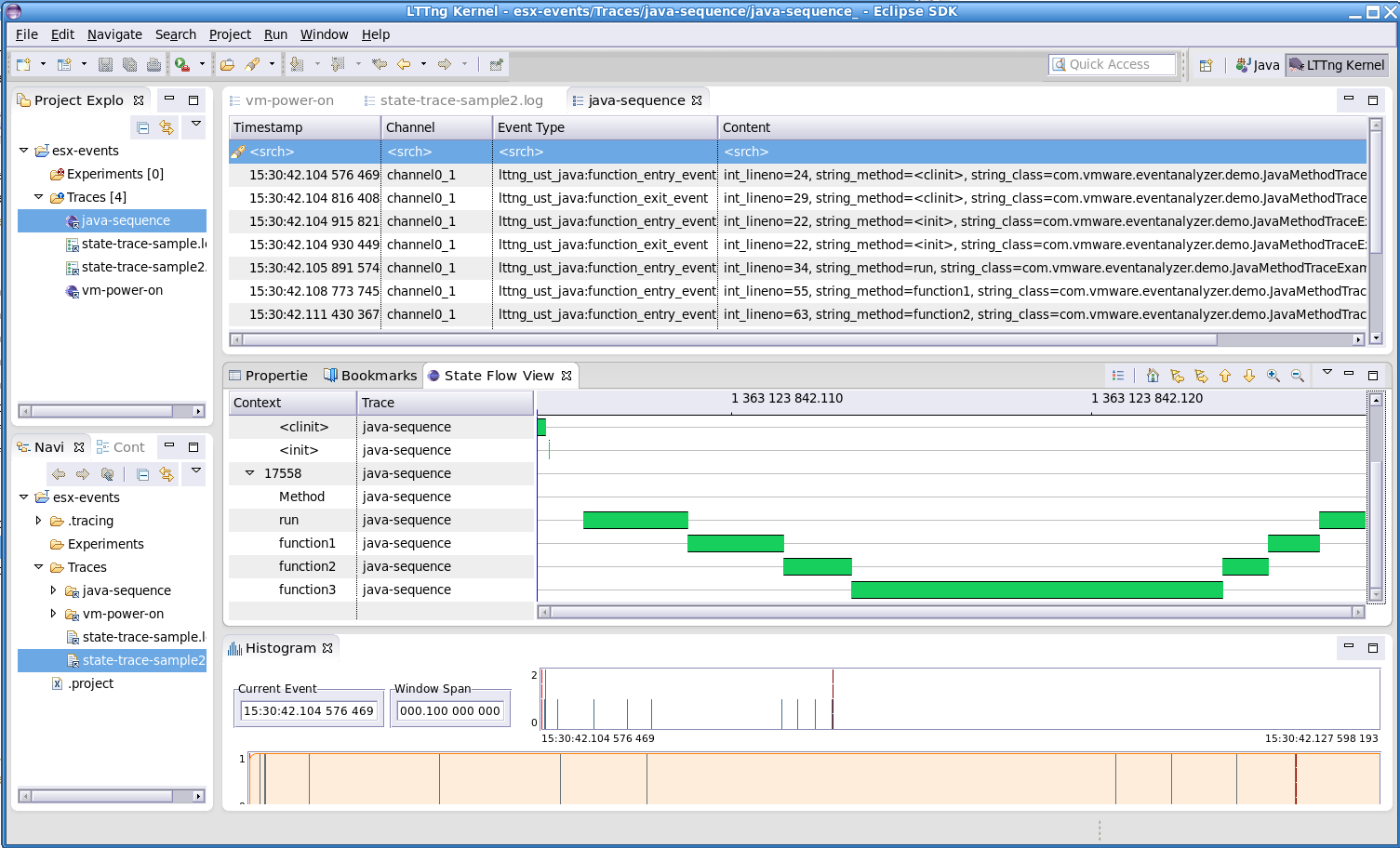The height and width of the screenshot is (848, 1400).
Task: Collapse the Traces [4] folder
Action: pyautogui.click(x=39, y=196)
